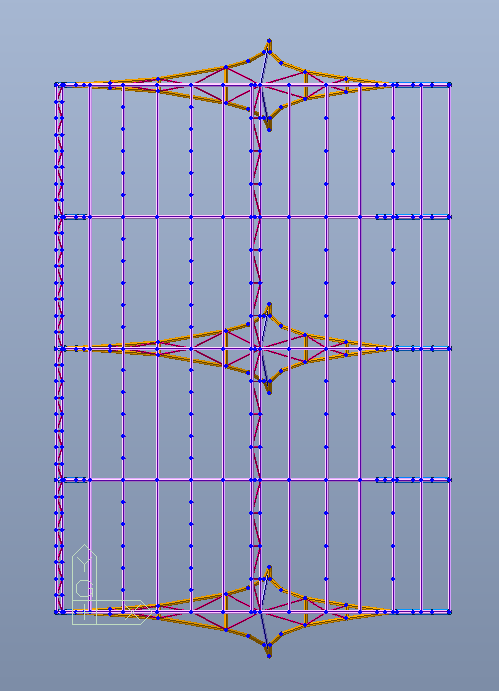
Task: Select the uppermost apex node of the middle truss
Action: (269, 305)
